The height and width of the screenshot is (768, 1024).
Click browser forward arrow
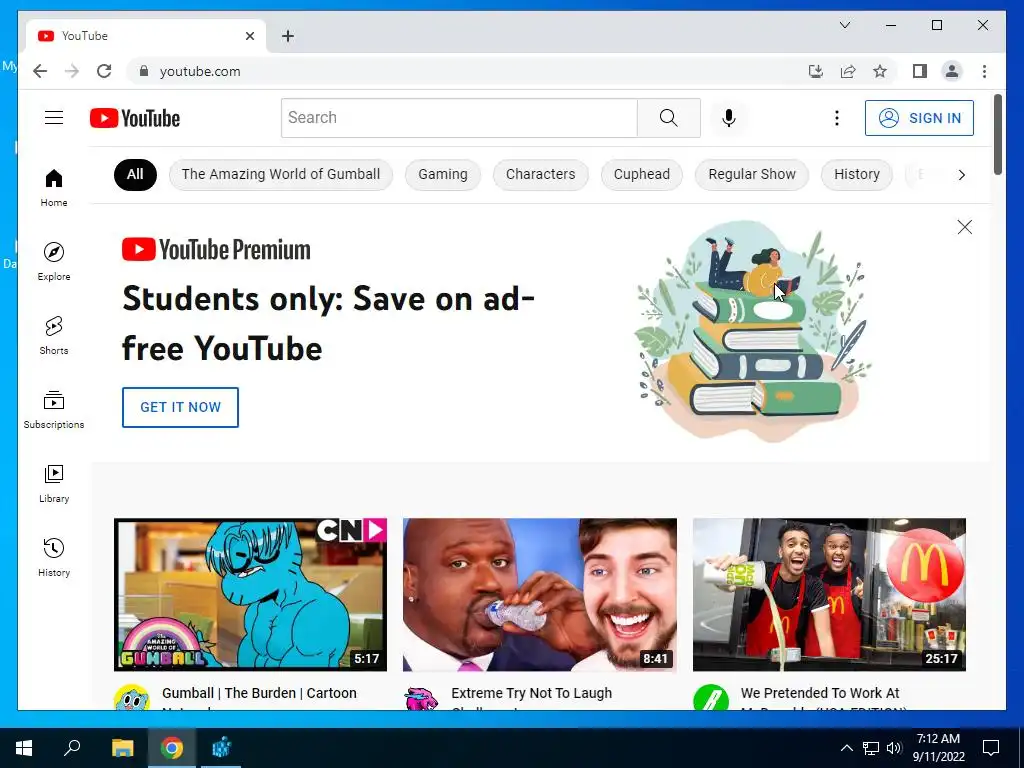[72, 71]
